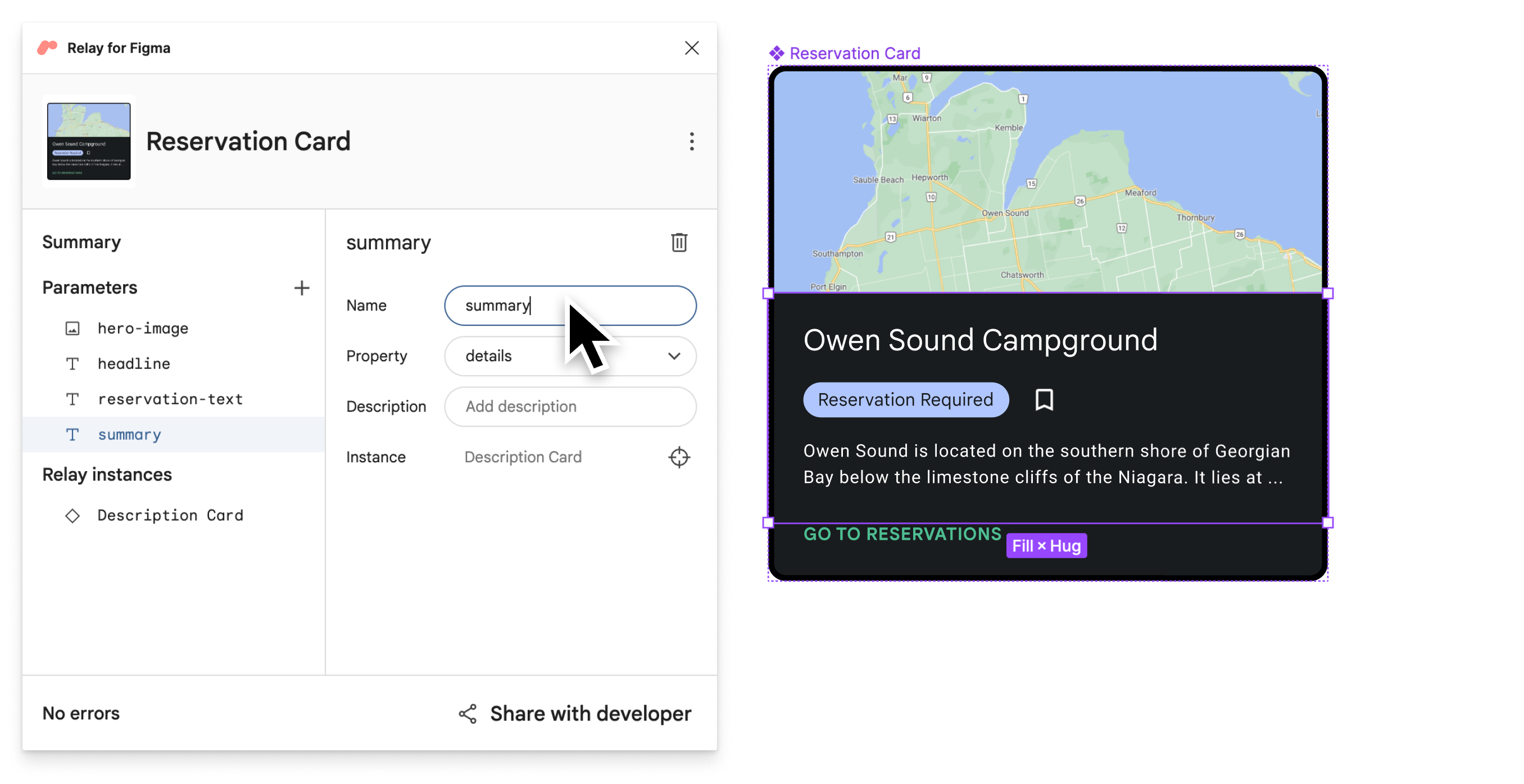
Task: Click the Reservation Card thumbnail preview
Action: [x=88, y=140]
